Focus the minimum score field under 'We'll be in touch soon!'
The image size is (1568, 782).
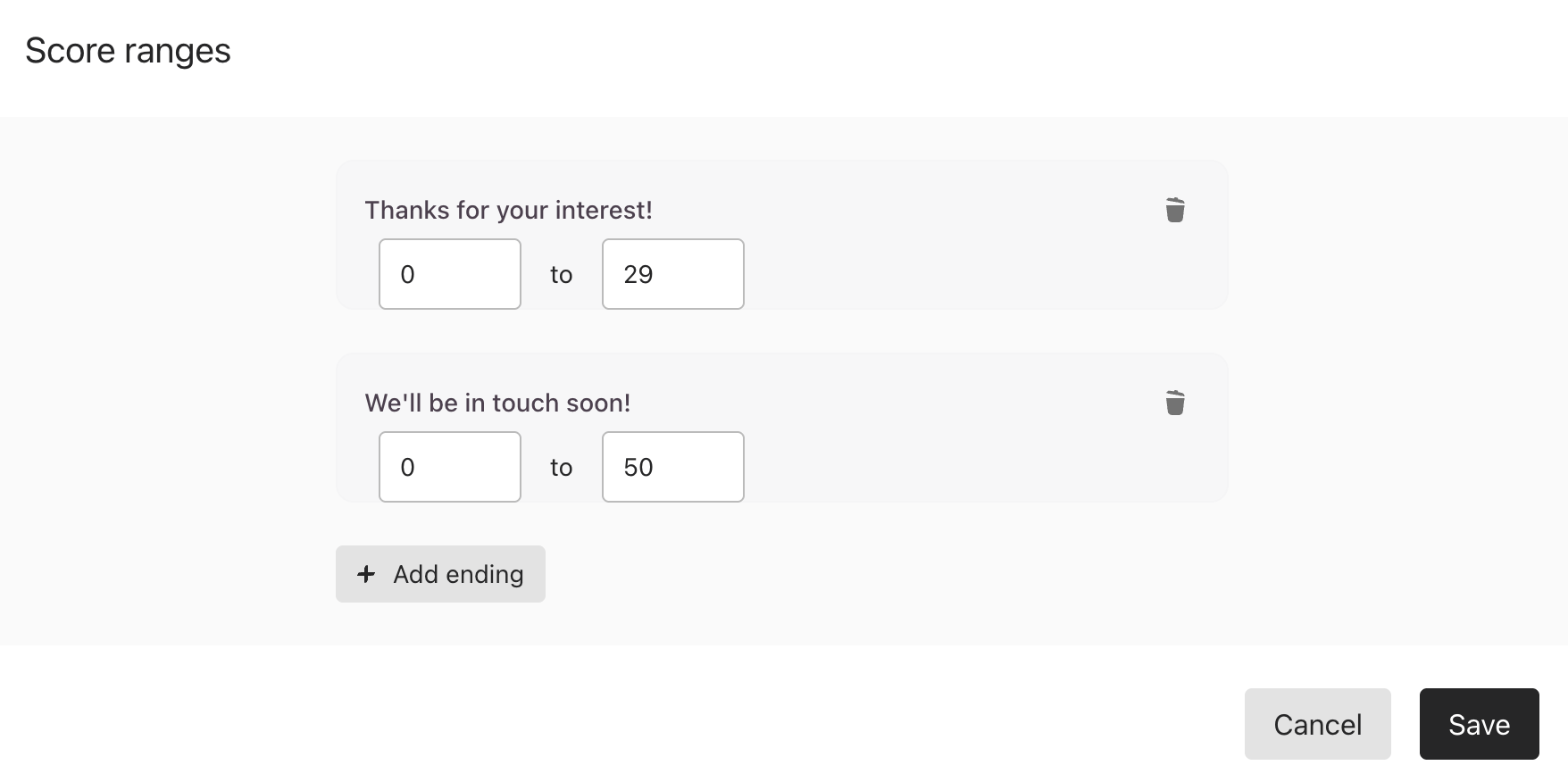pos(450,467)
